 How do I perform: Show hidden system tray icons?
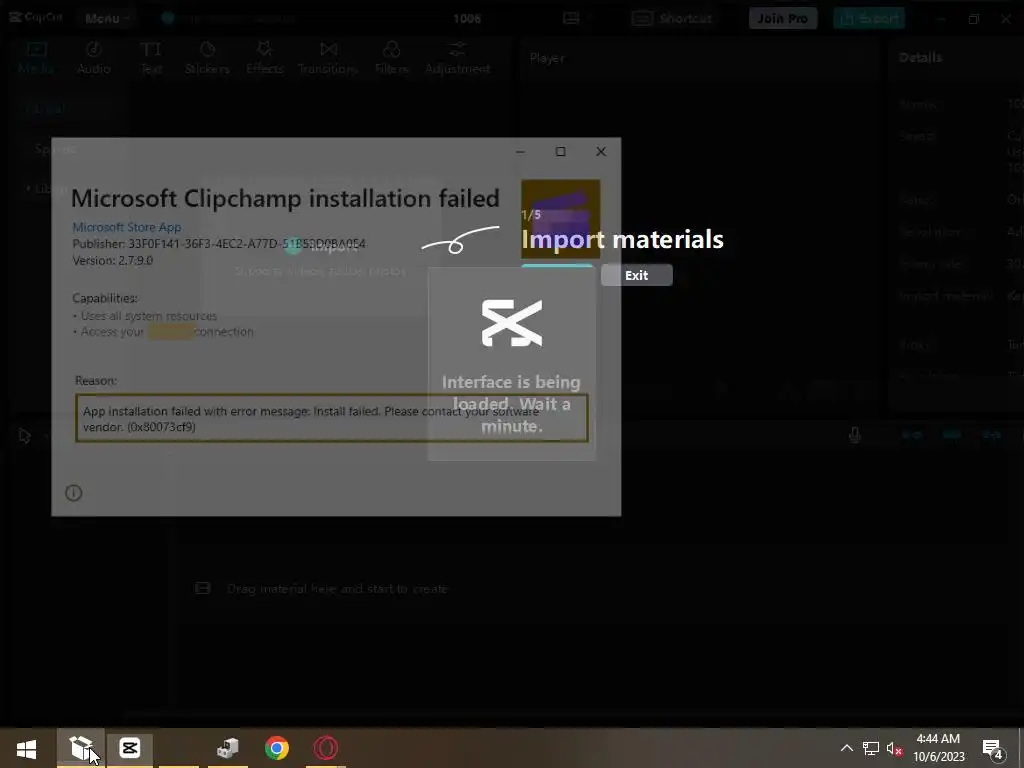(x=846, y=748)
